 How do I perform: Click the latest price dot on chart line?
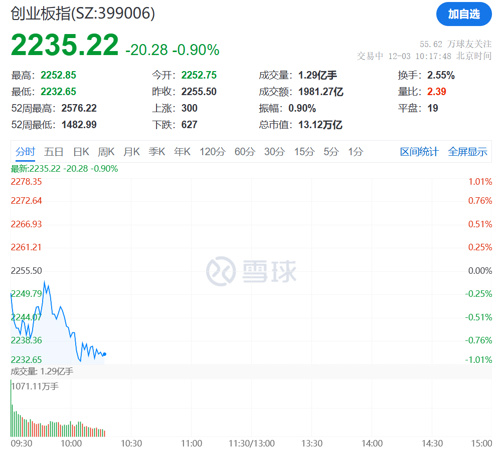(105, 354)
